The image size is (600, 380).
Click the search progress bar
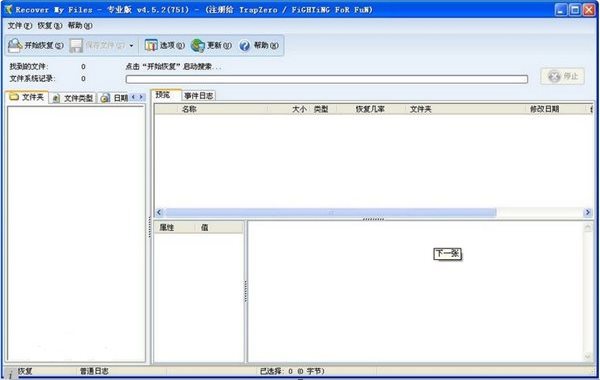click(x=327, y=79)
